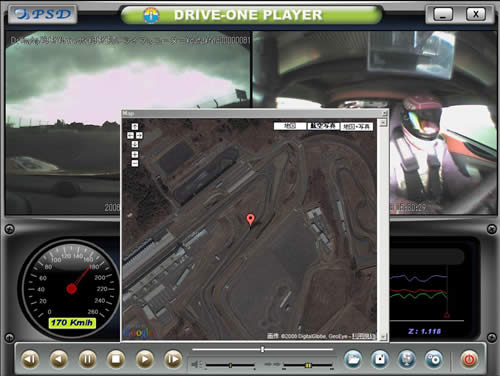Play the drive recording forward

click(x=145, y=359)
